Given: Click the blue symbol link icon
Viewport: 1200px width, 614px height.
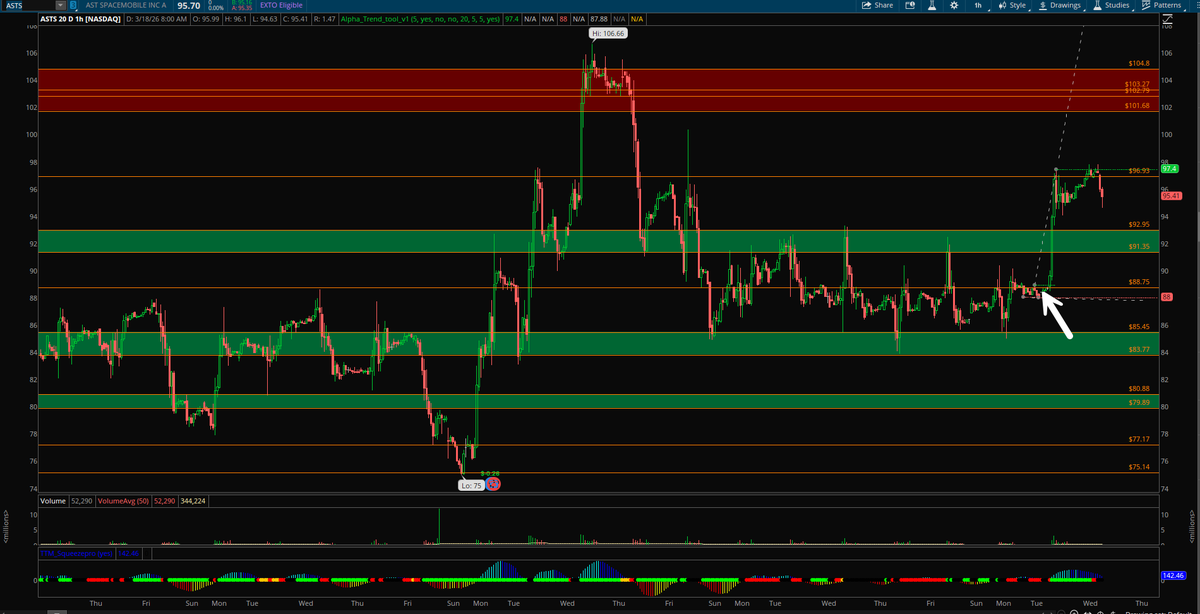Looking at the screenshot, I should click(x=74, y=5).
